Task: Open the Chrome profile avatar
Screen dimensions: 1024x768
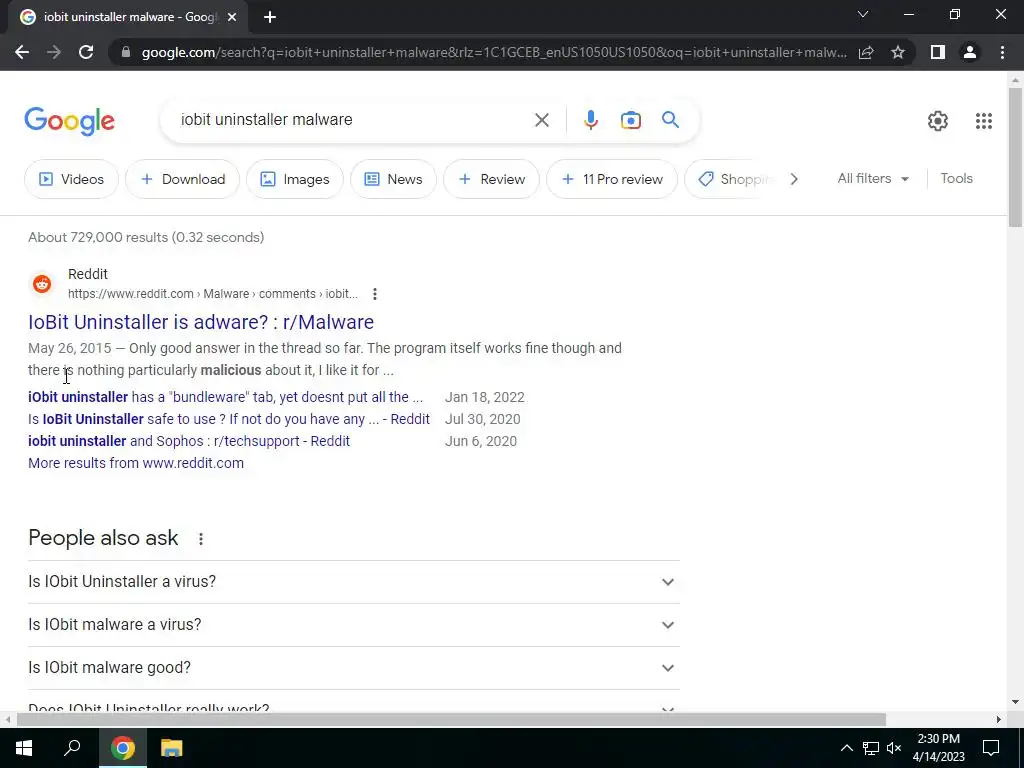Action: pos(970,52)
